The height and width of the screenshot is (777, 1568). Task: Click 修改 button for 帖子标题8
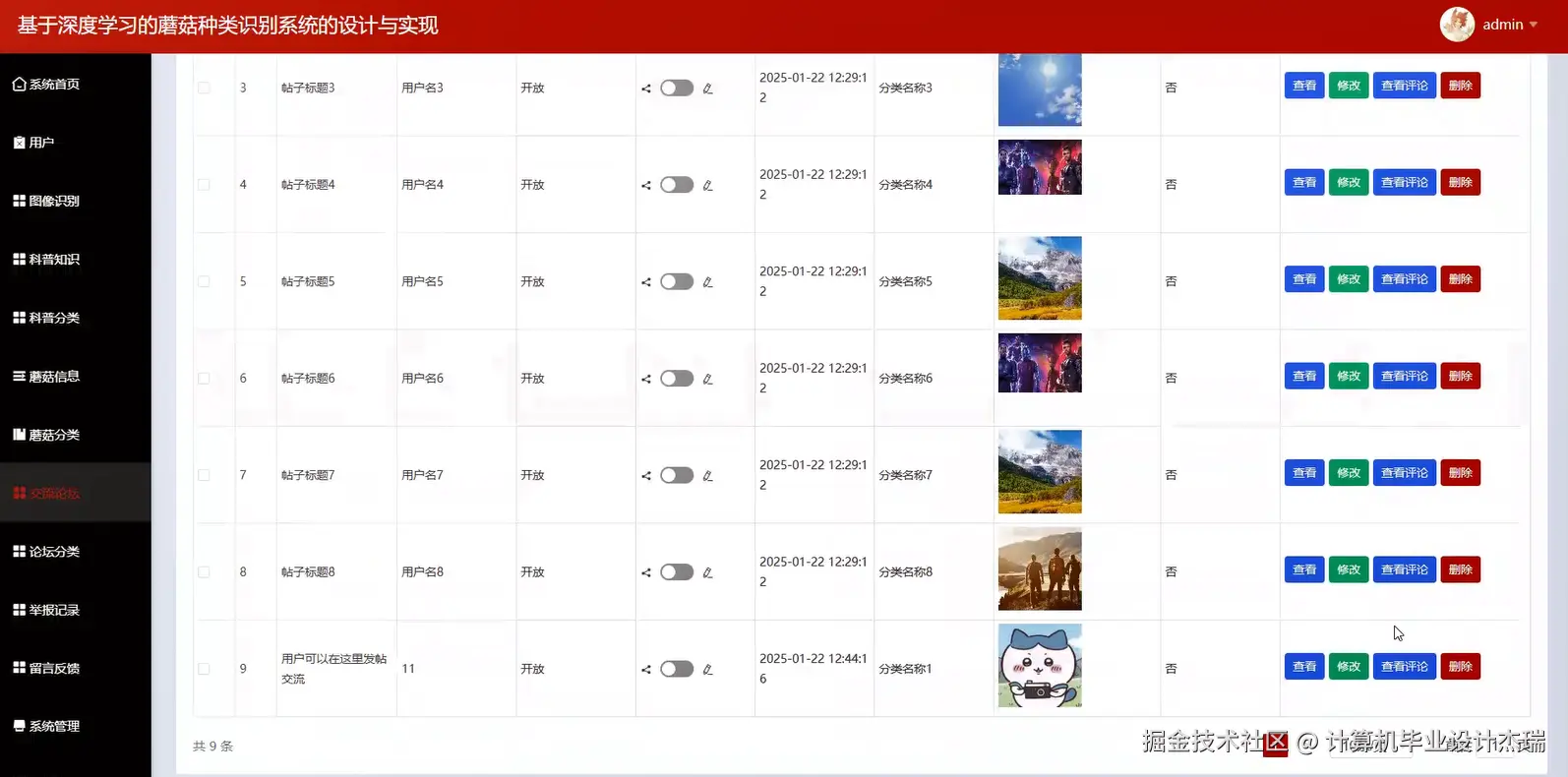[1349, 570]
